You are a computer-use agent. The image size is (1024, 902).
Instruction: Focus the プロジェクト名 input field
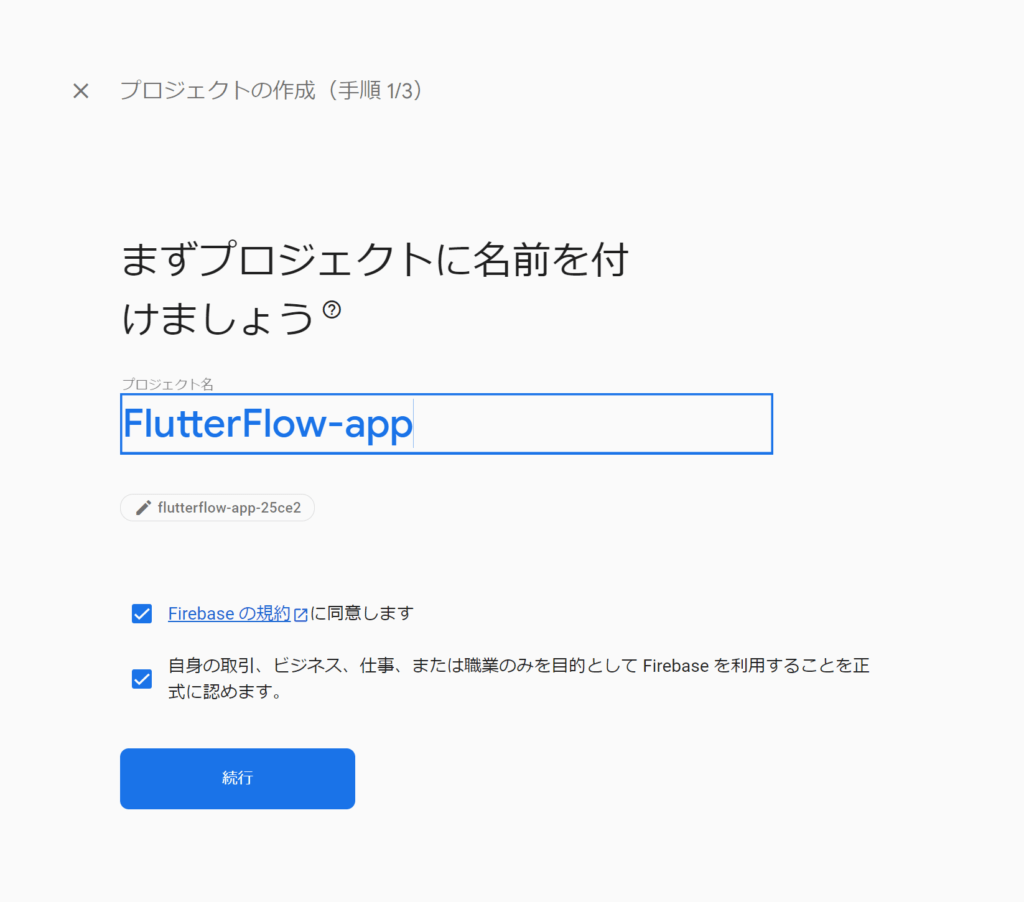click(x=447, y=424)
